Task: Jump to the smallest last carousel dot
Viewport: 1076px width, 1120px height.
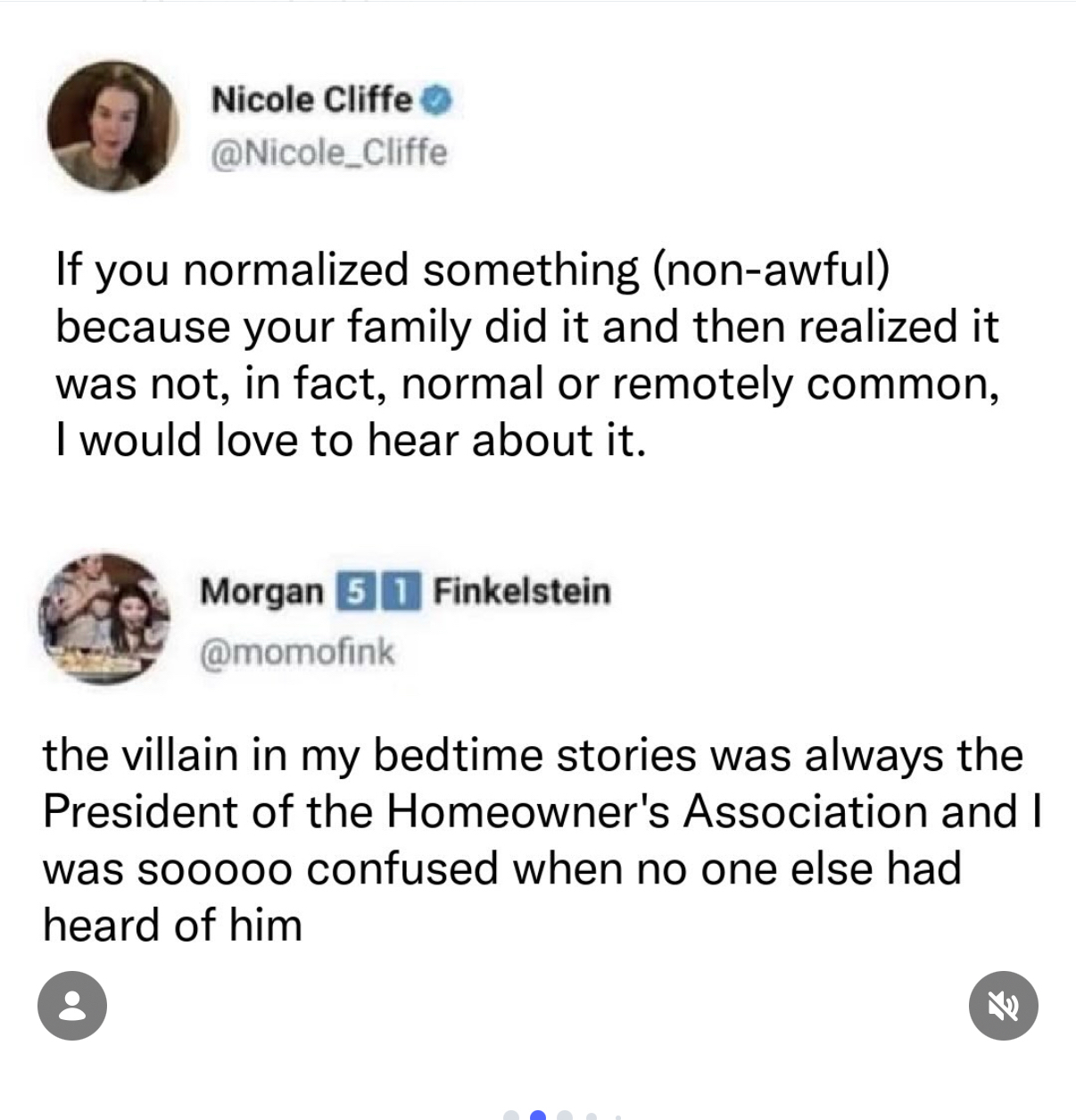Action: (x=617, y=1116)
